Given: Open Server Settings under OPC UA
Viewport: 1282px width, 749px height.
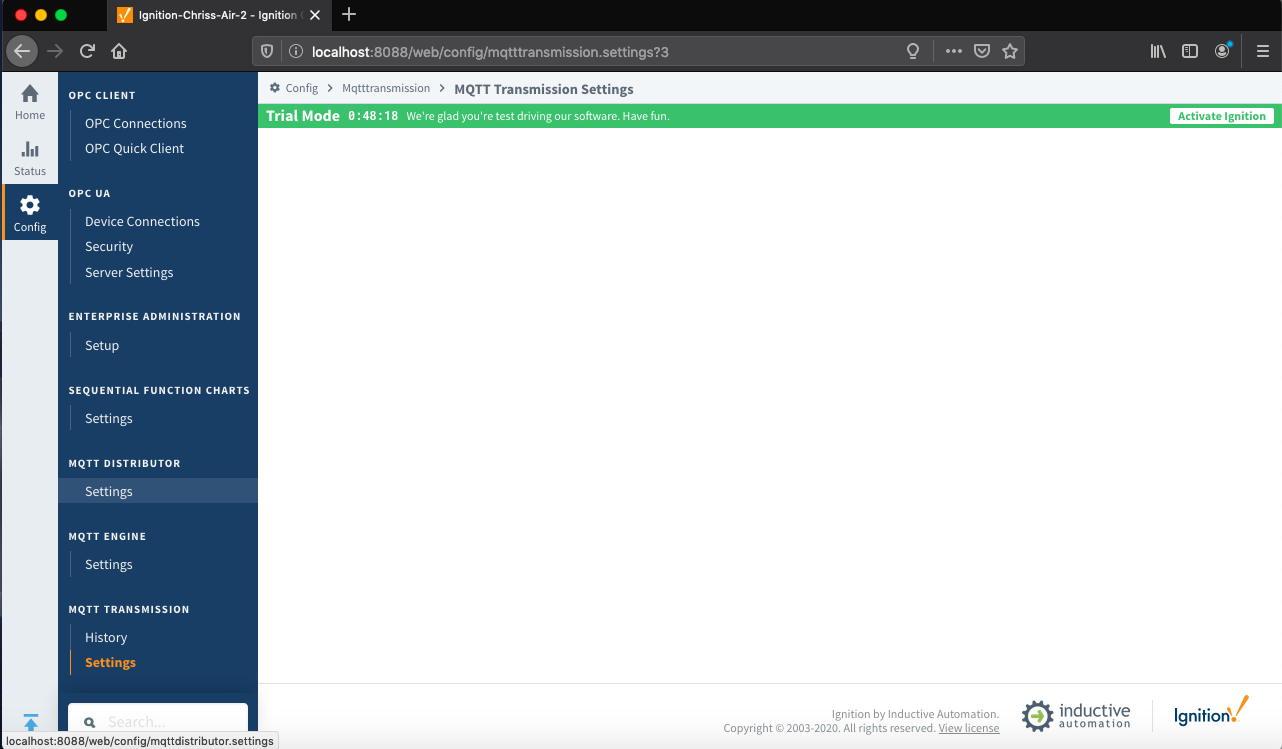Looking at the screenshot, I should click(129, 272).
